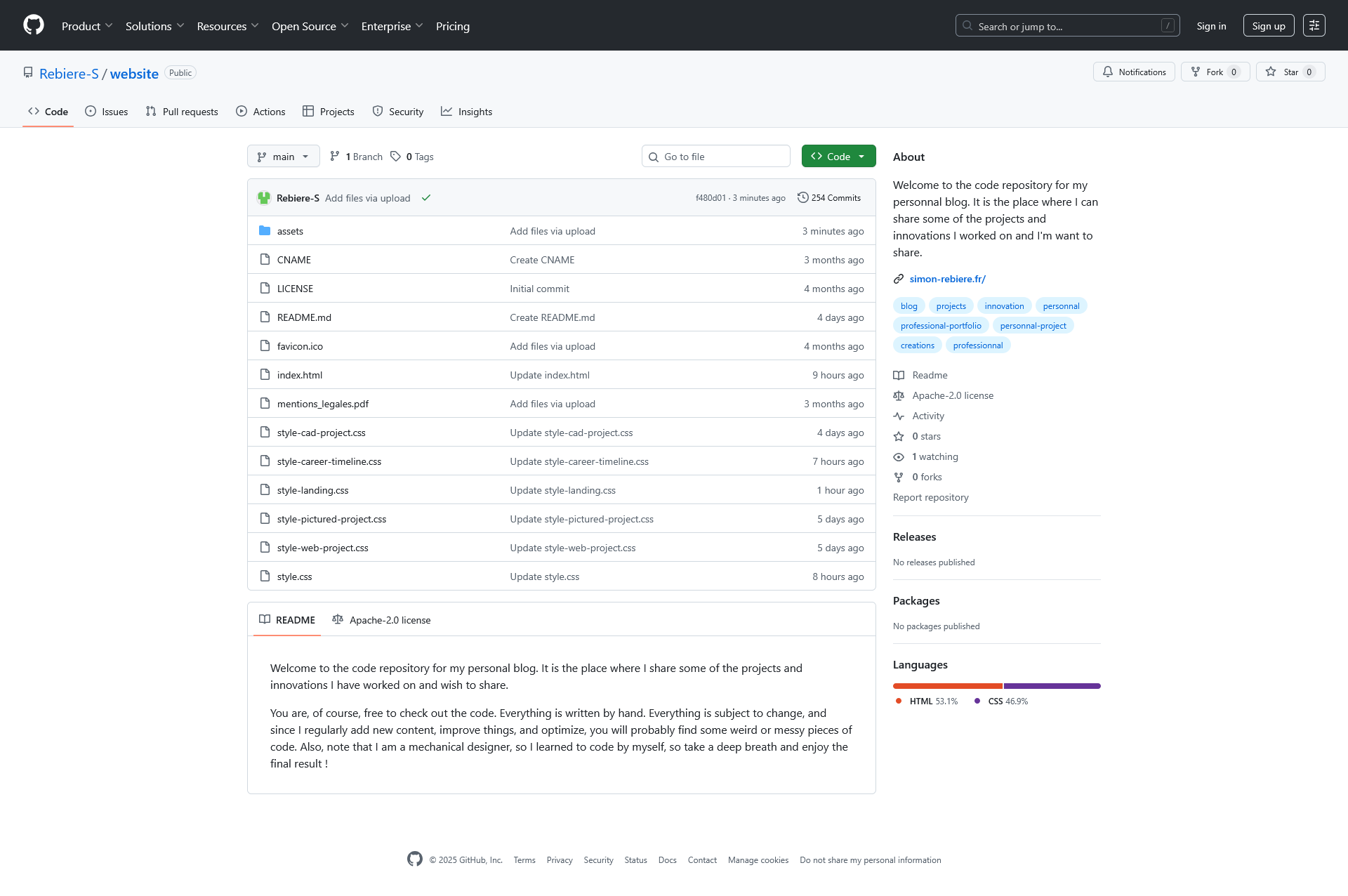Image resolution: width=1348 pixels, height=896 pixels.
Task: Open 254 Commits history
Action: (x=829, y=198)
